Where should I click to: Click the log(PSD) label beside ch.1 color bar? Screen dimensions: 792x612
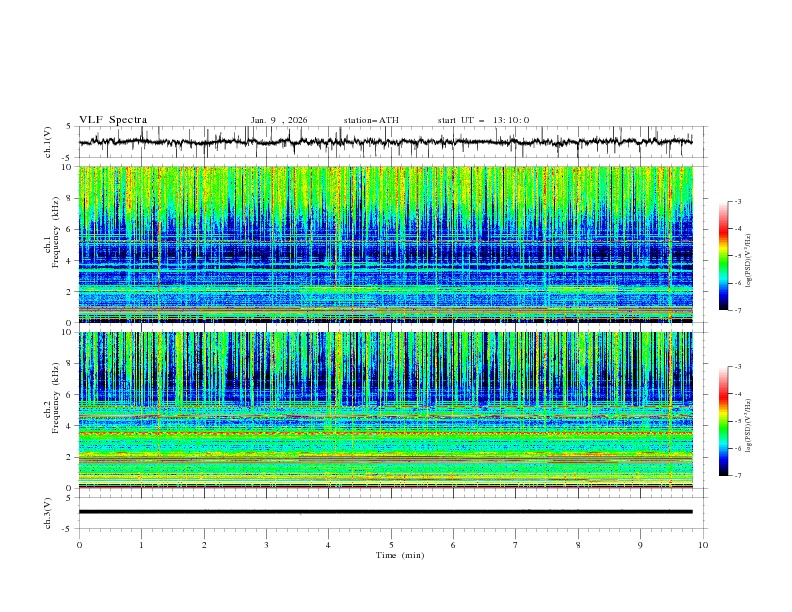click(x=748, y=261)
